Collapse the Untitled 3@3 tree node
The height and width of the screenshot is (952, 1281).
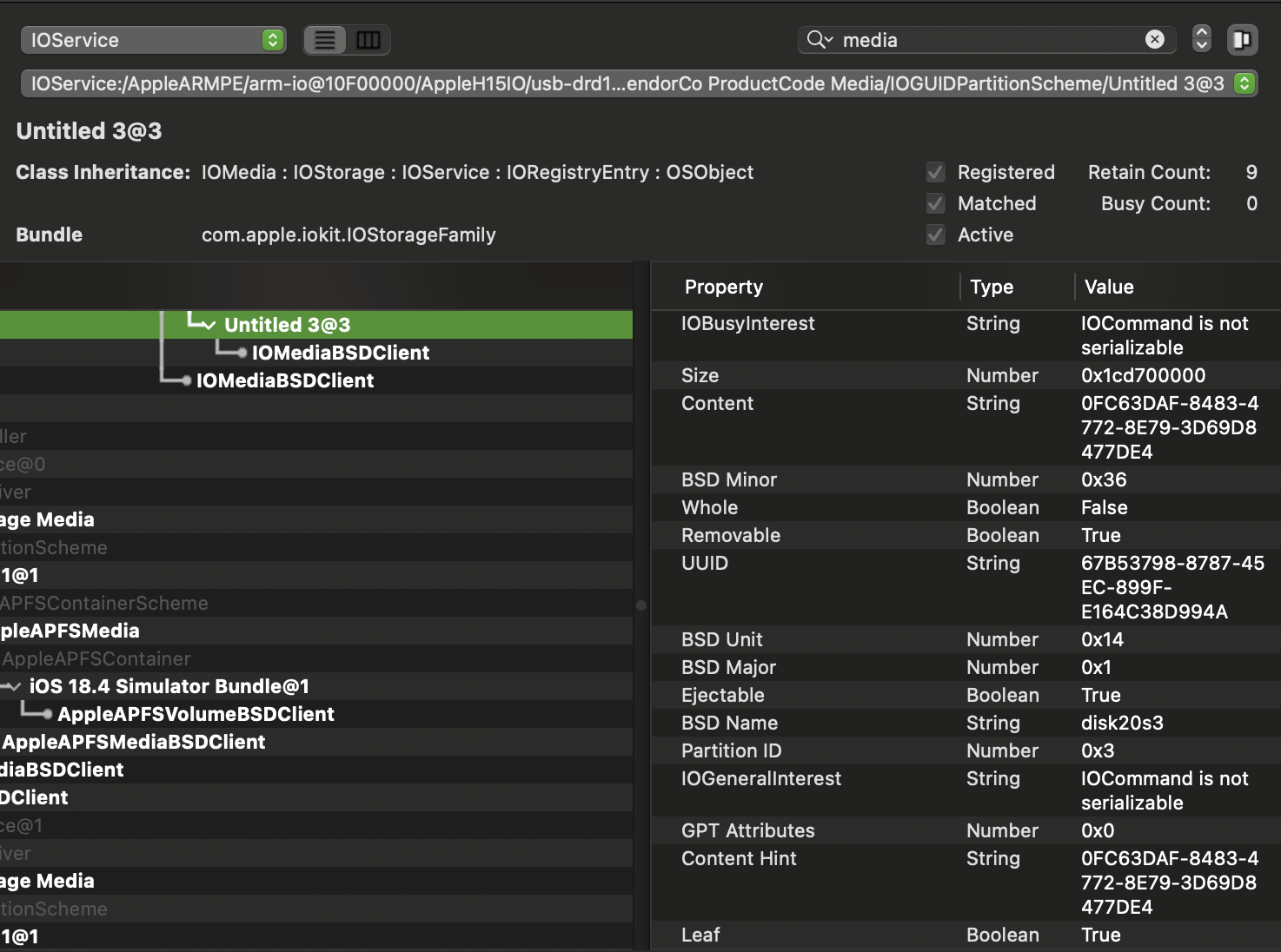tap(208, 326)
